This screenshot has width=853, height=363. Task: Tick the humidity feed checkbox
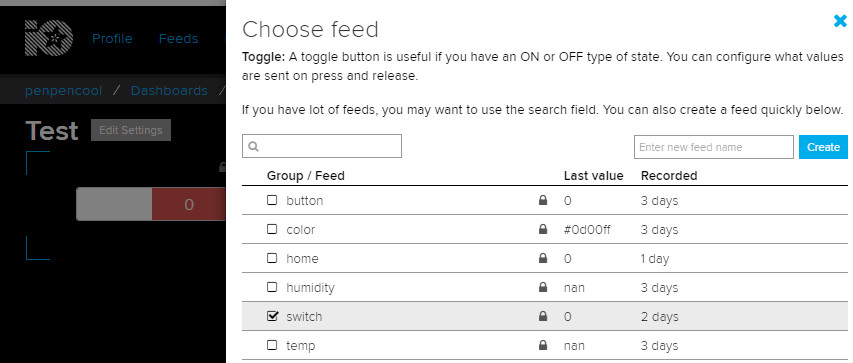tap(272, 287)
